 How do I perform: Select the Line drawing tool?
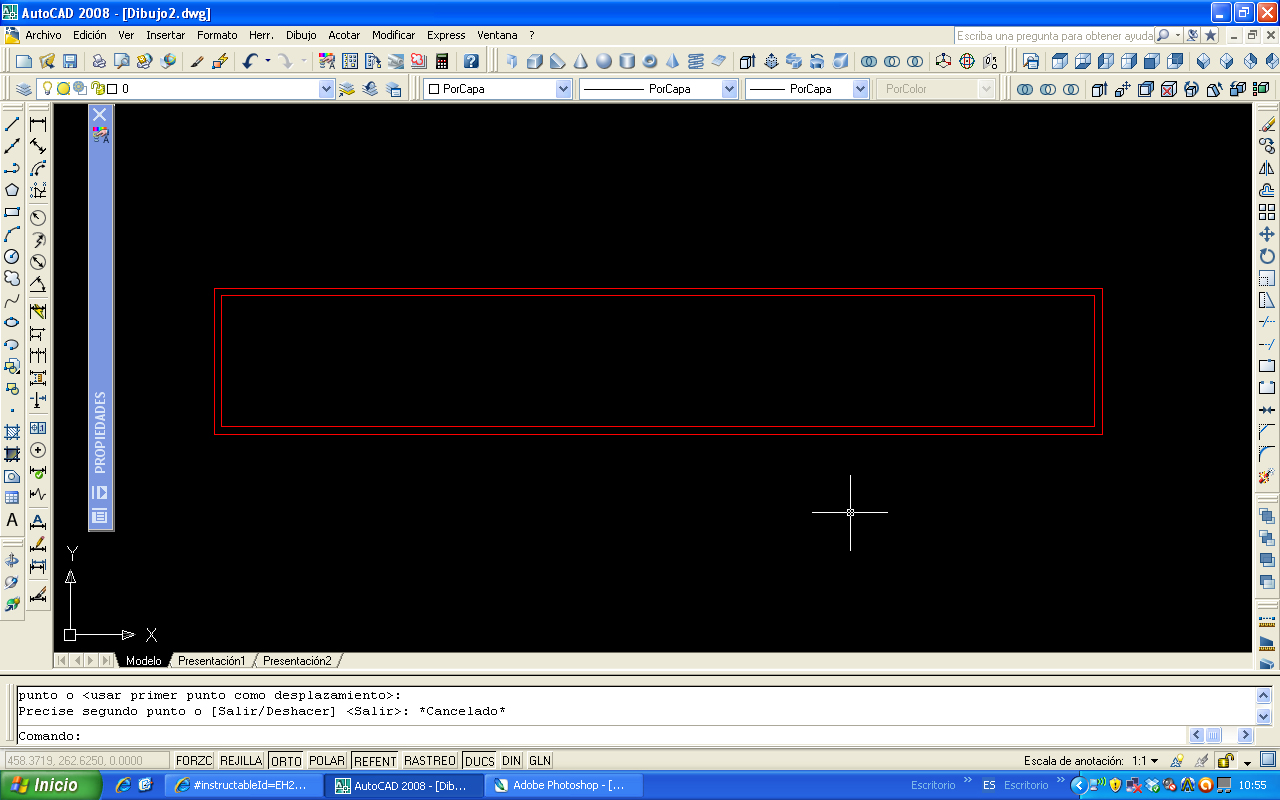pos(12,125)
